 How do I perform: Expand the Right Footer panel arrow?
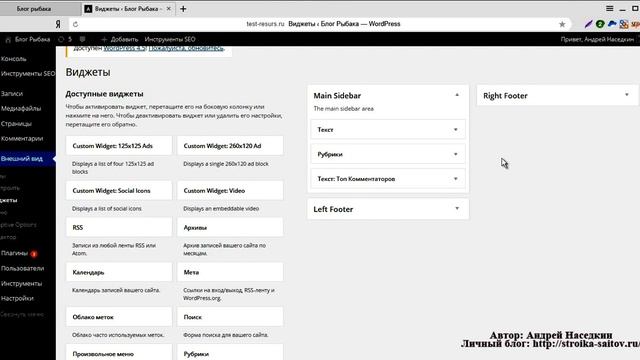pos(627,95)
